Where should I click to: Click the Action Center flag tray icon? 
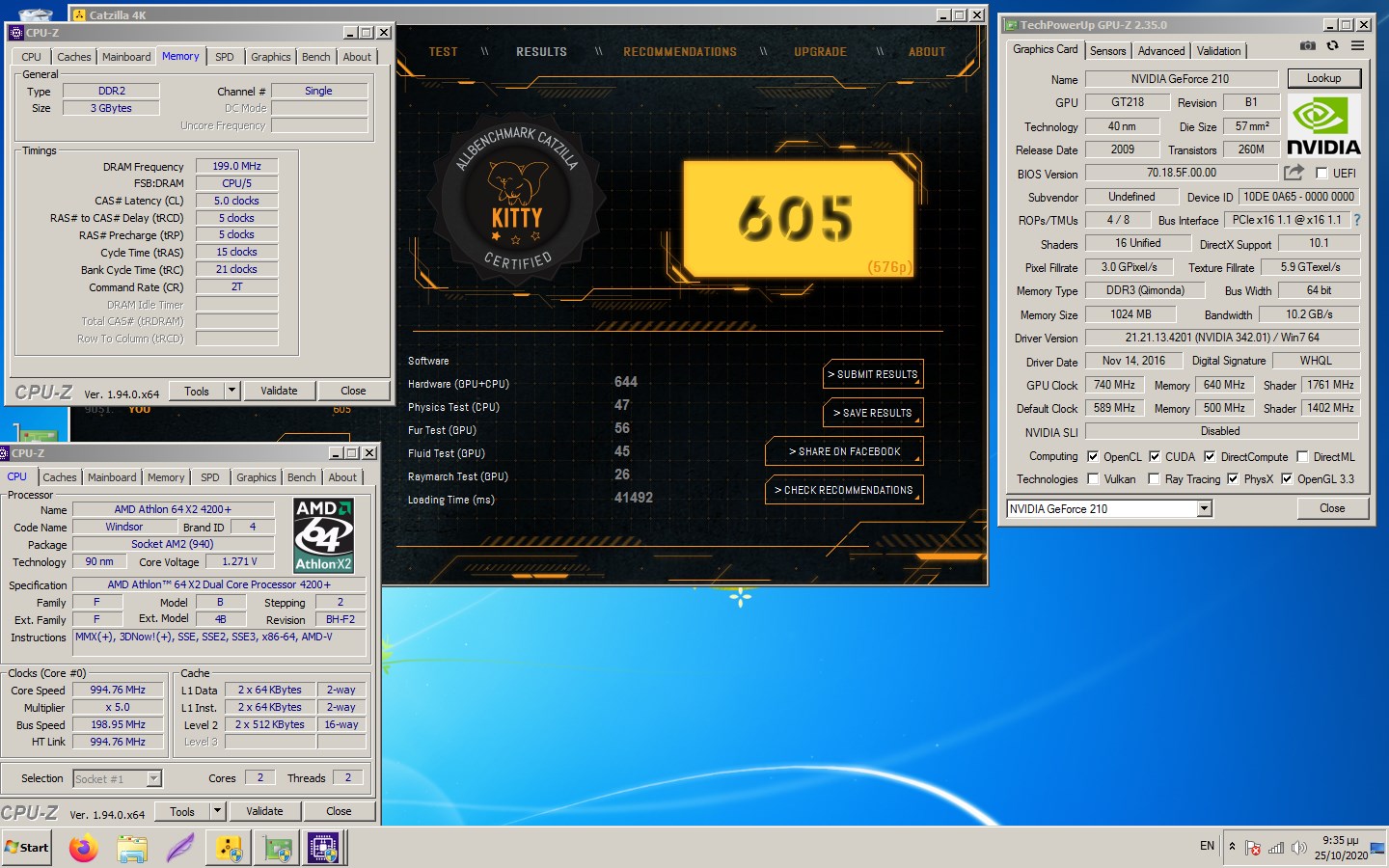(1253, 848)
